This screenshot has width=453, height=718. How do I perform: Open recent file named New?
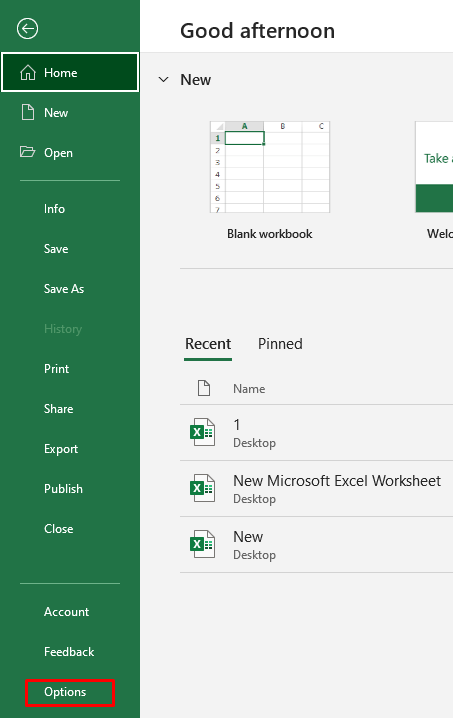click(x=317, y=544)
